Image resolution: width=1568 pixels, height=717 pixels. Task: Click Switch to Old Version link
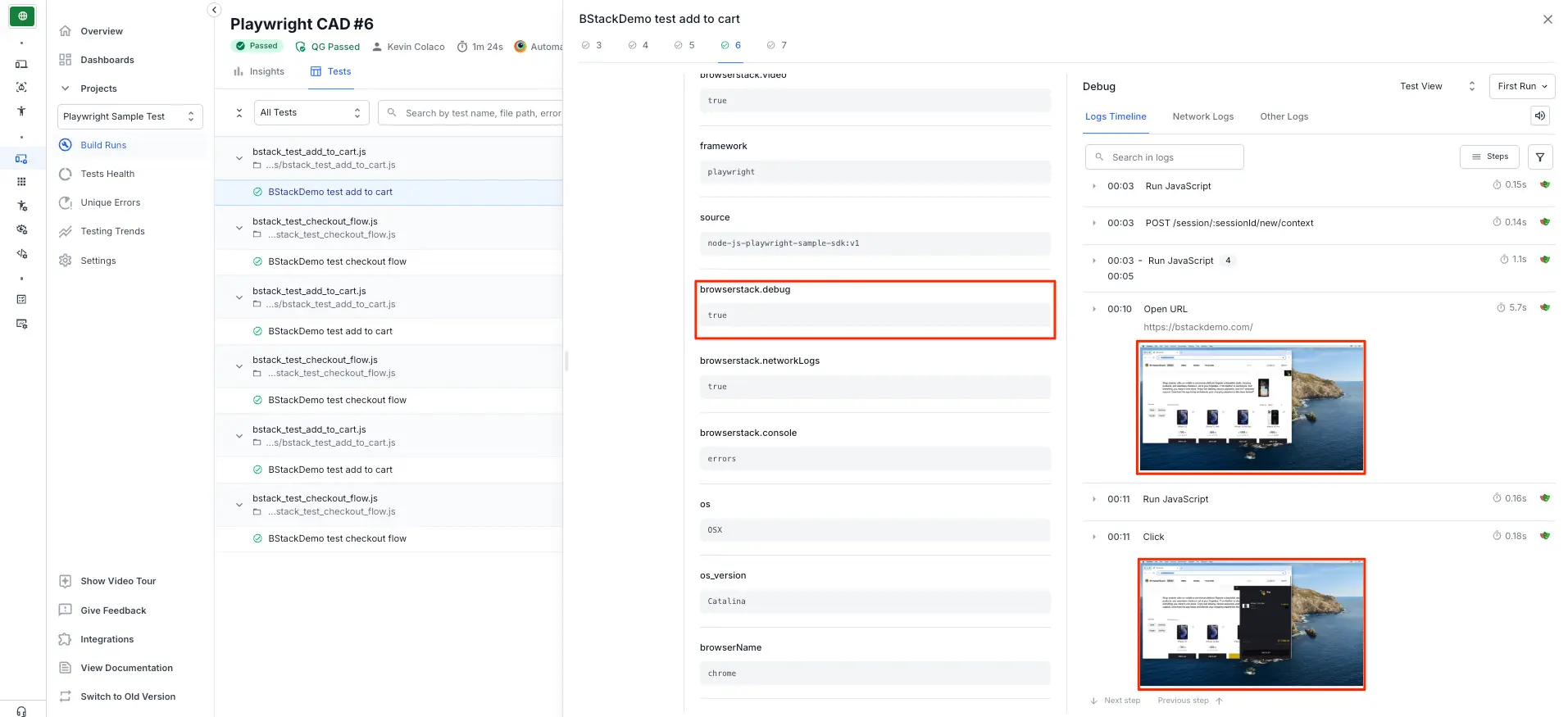tap(128, 697)
